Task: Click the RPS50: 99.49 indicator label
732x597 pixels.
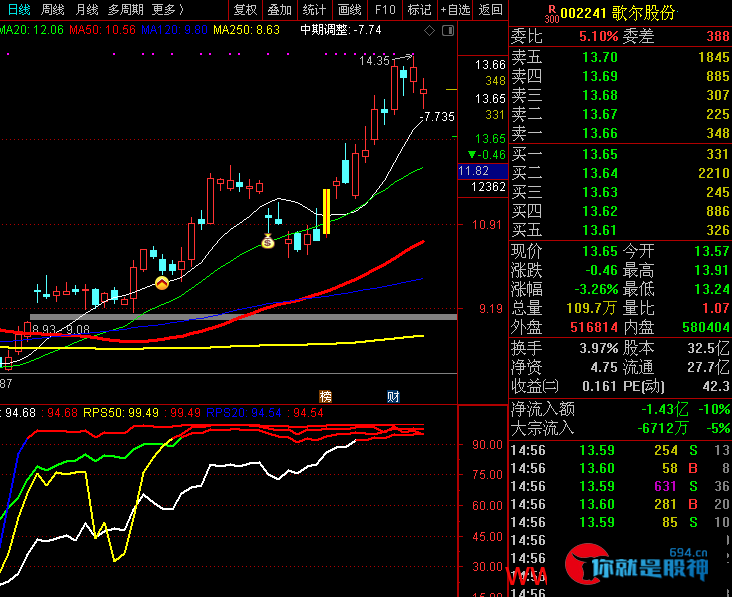Action: (x=121, y=413)
